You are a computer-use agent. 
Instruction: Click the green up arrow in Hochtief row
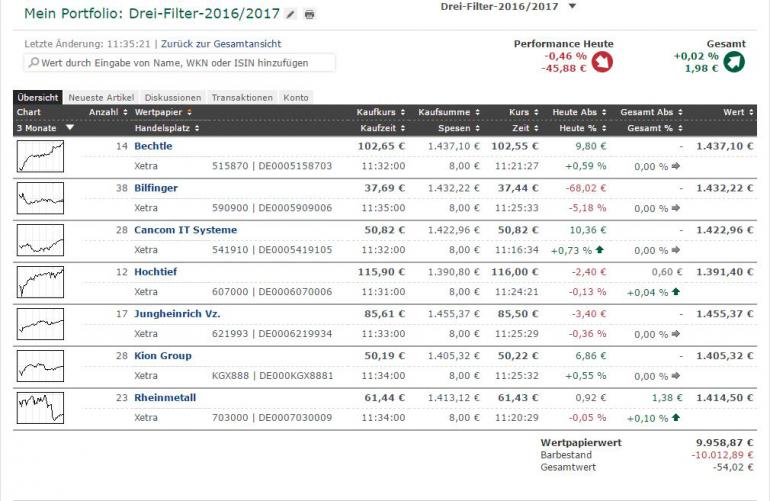point(676,292)
